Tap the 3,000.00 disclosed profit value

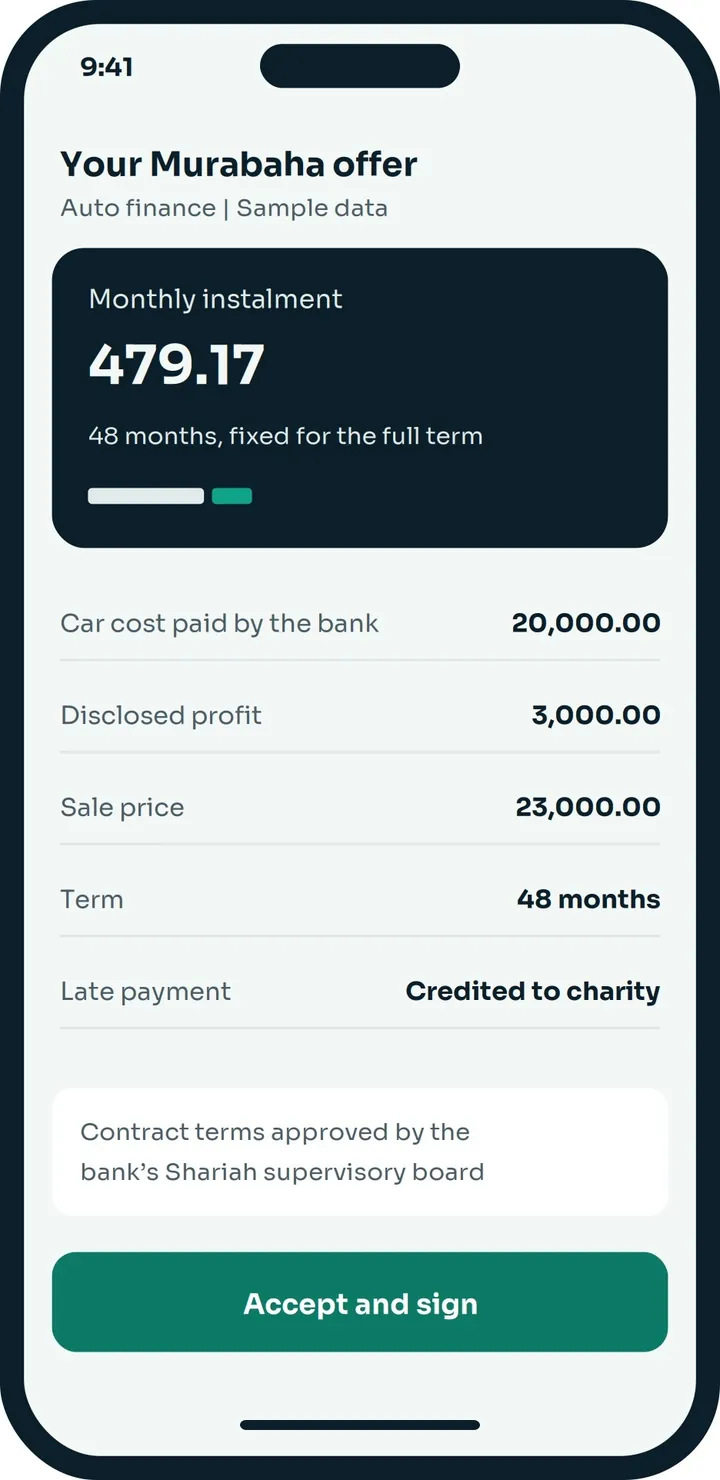(596, 715)
